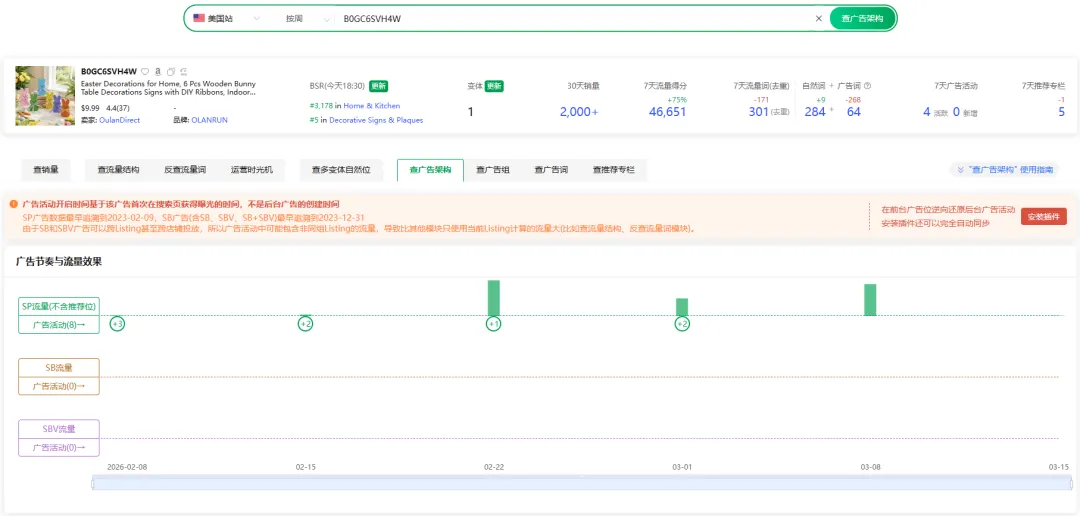Screen dimensions: 1080x516
Task: Click the orange warning icon in notice banner
Action: pos(14,204)
